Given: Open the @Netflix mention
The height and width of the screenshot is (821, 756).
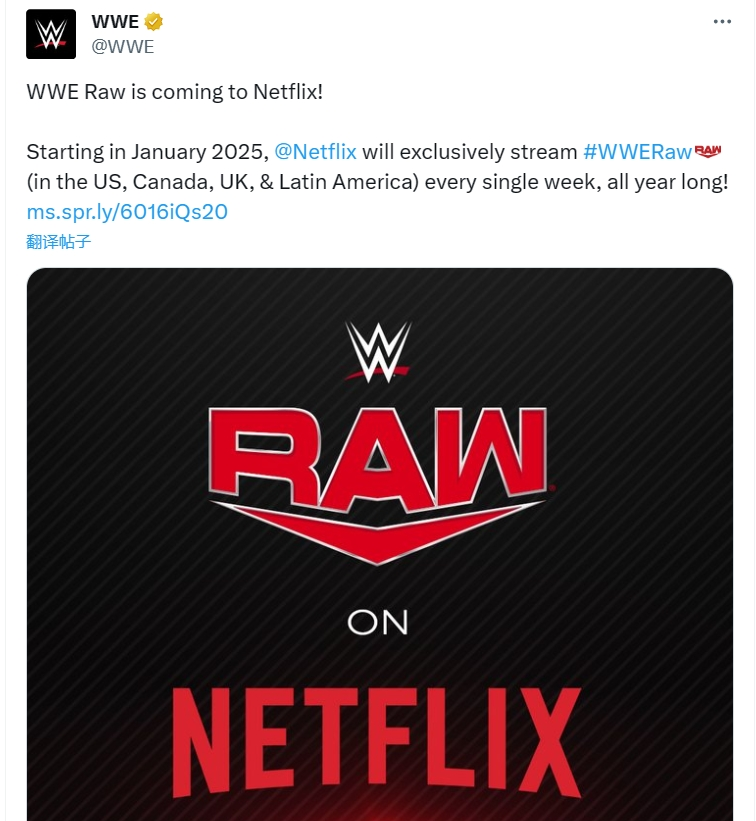Looking at the screenshot, I should (315, 152).
